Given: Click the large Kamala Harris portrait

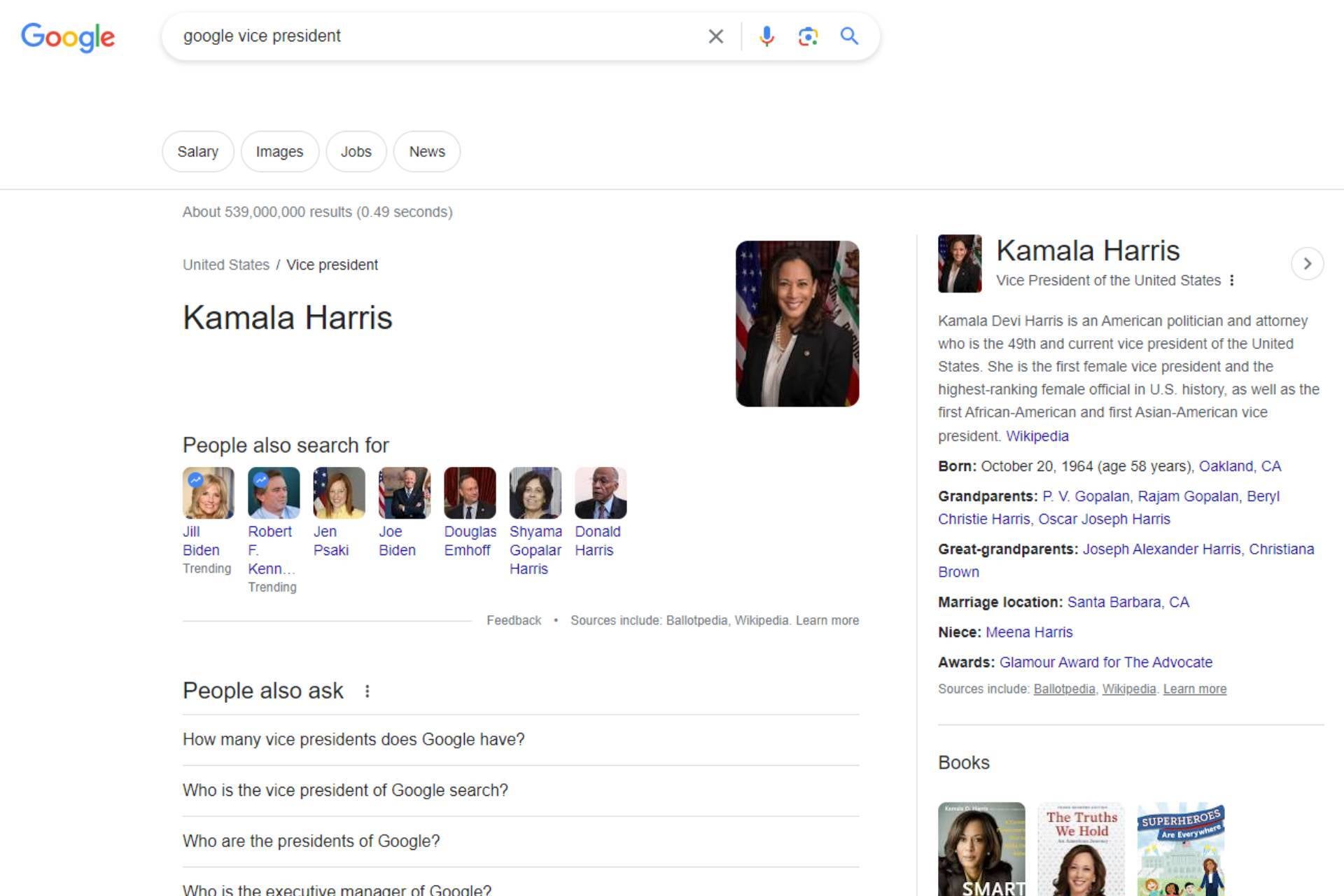Looking at the screenshot, I should click(797, 323).
